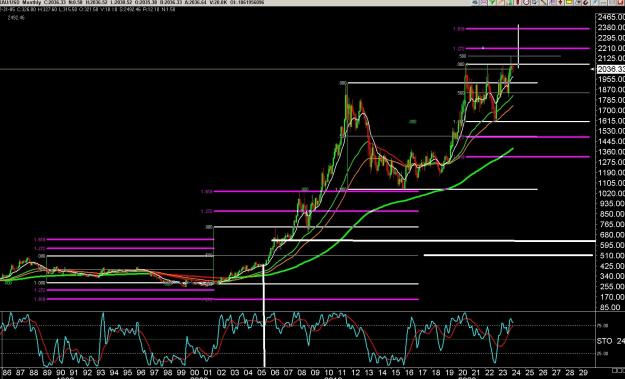
Task: Click the 170.00 price axis label
Action: point(611,297)
